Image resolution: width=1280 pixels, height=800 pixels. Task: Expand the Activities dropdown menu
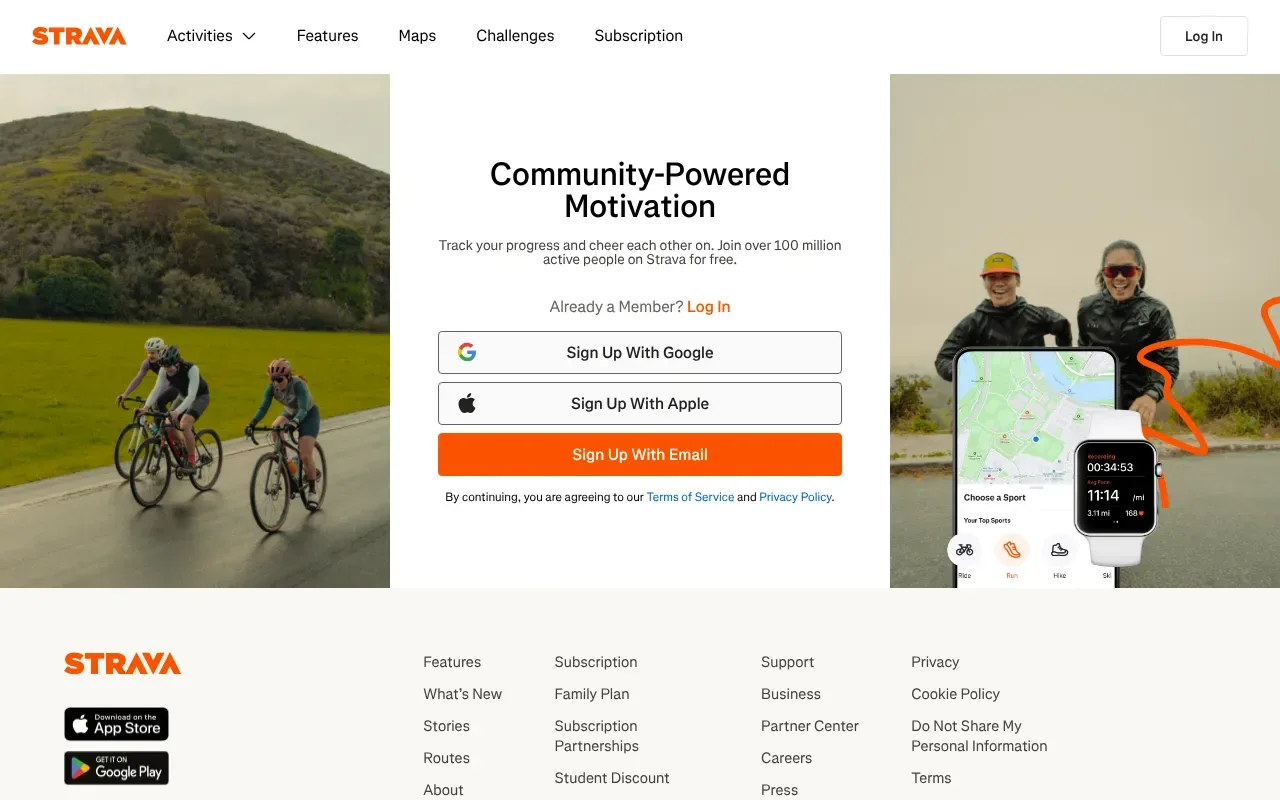tap(211, 36)
